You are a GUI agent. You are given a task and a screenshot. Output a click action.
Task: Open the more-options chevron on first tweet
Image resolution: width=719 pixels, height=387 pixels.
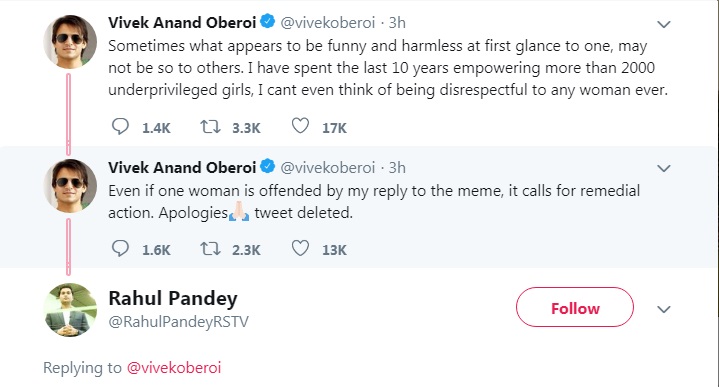(x=664, y=24)
